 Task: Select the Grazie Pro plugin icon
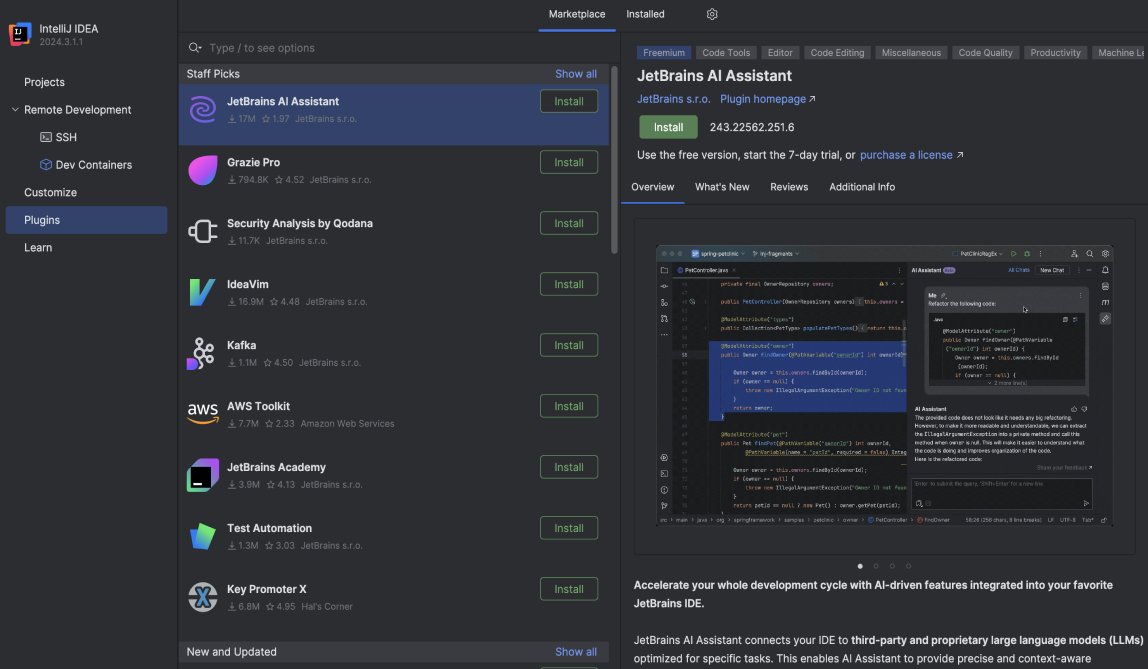[x=203, y=171]
